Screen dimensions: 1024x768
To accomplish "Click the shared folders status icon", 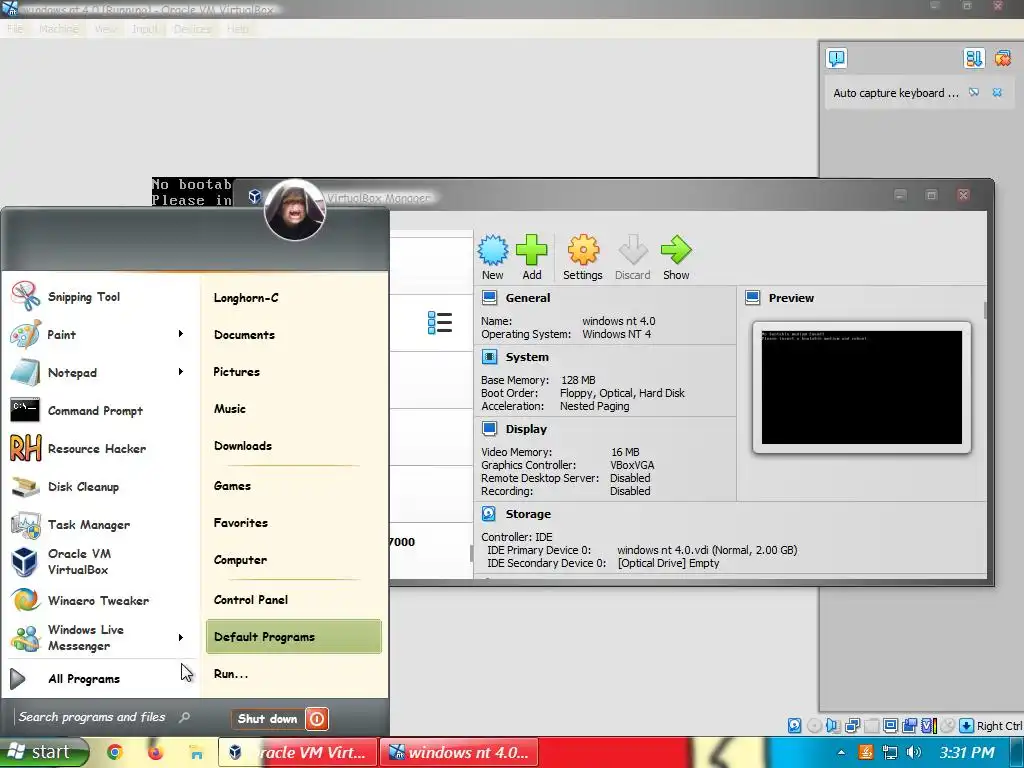I will click(871, 726).
